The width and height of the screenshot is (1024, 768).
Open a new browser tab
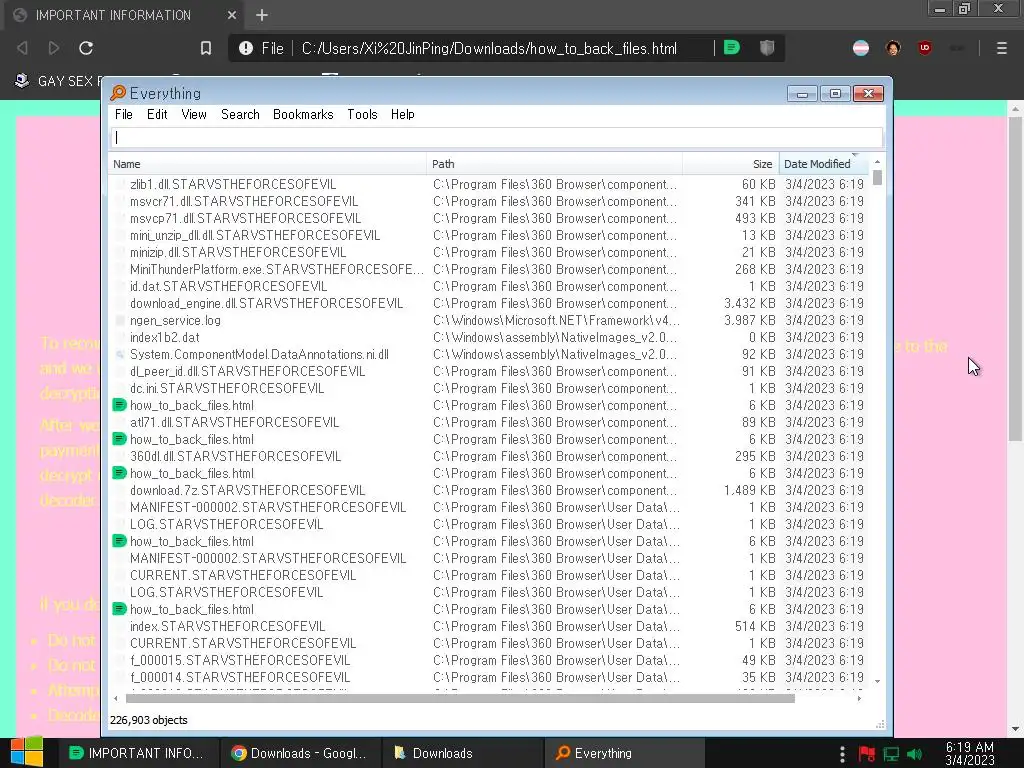[262, 15]
